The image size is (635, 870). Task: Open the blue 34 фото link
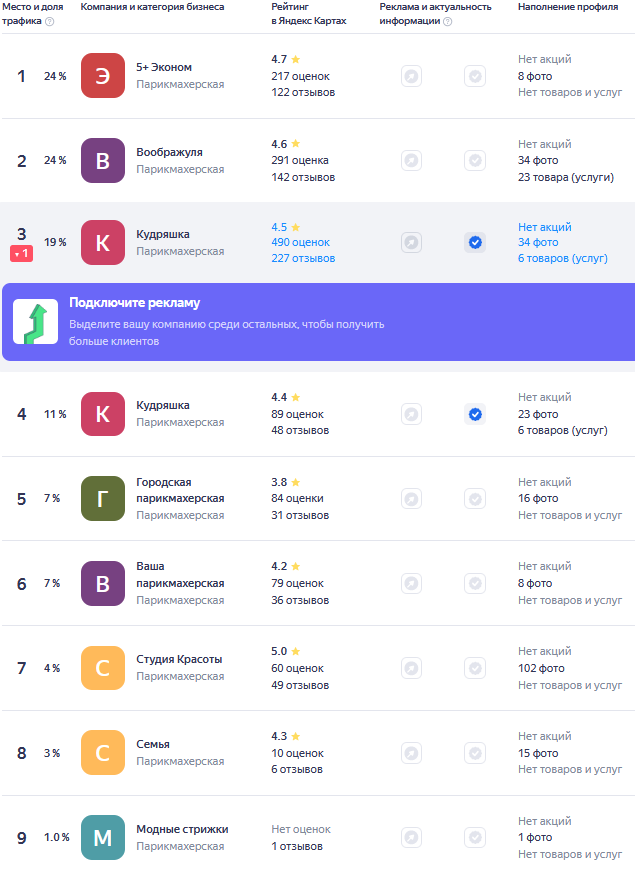click(x=538, y=242)
